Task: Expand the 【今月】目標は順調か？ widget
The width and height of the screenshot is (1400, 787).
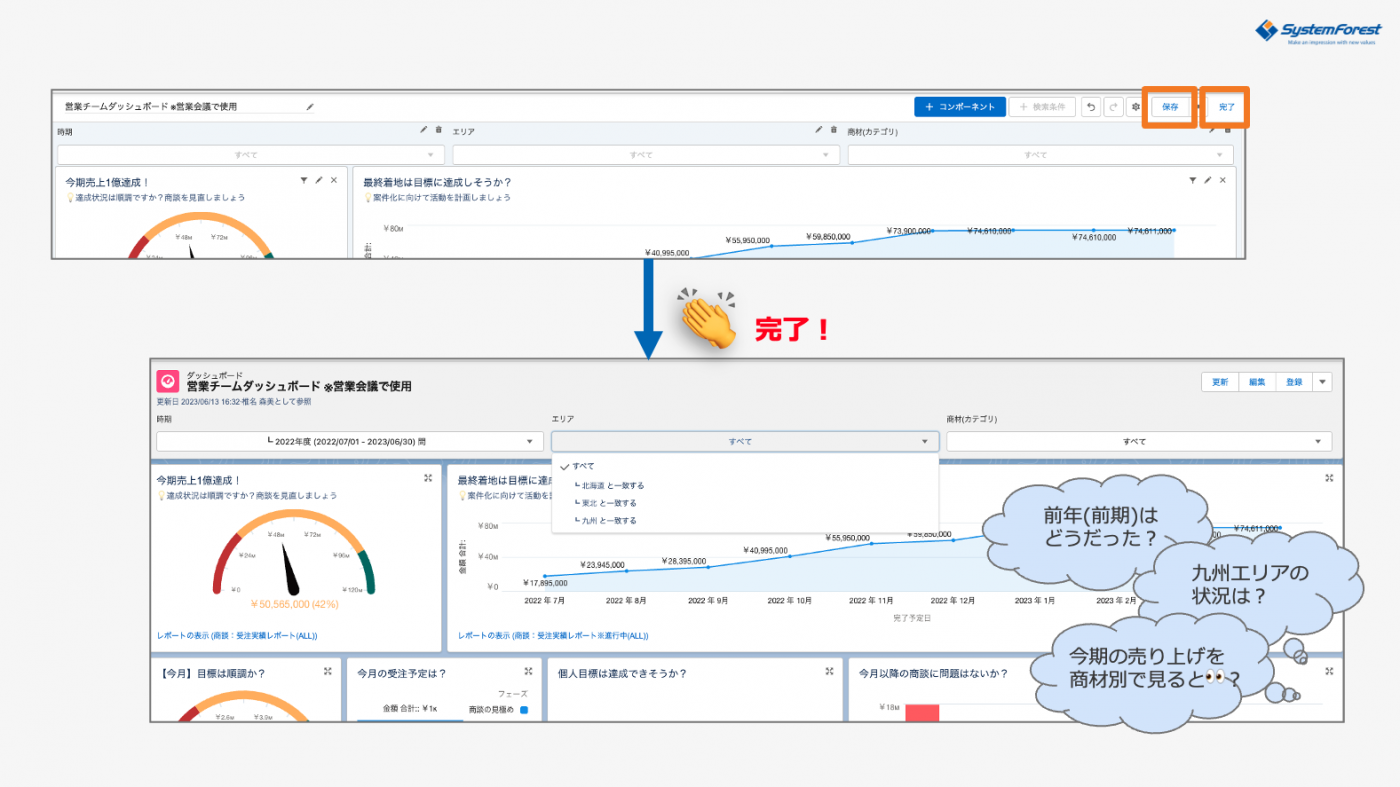Action: [x=327, y=671]
